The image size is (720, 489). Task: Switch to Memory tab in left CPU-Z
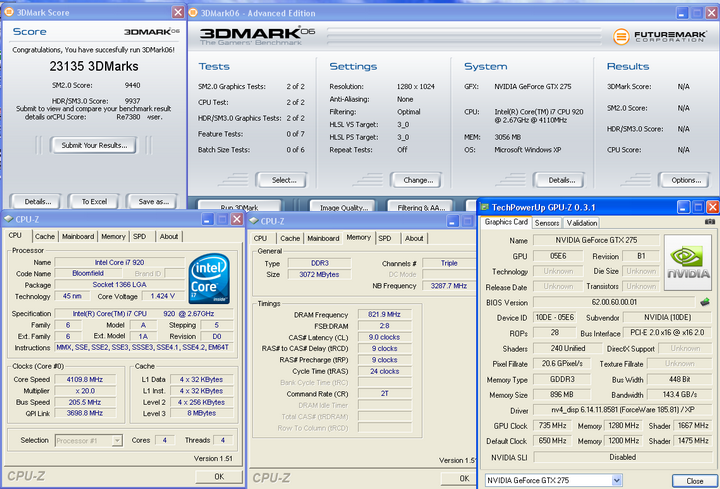tap(113, 236)
